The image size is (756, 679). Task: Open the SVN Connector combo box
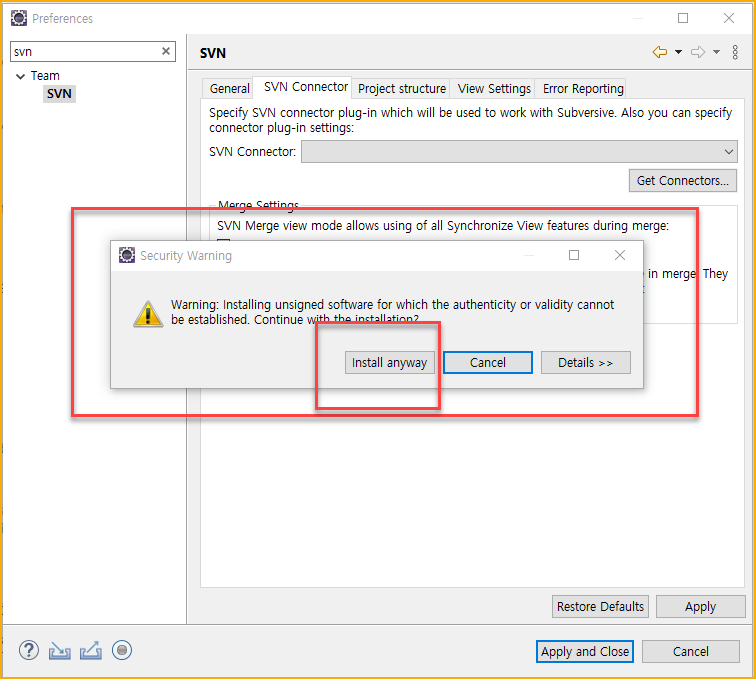click(519, 151)
